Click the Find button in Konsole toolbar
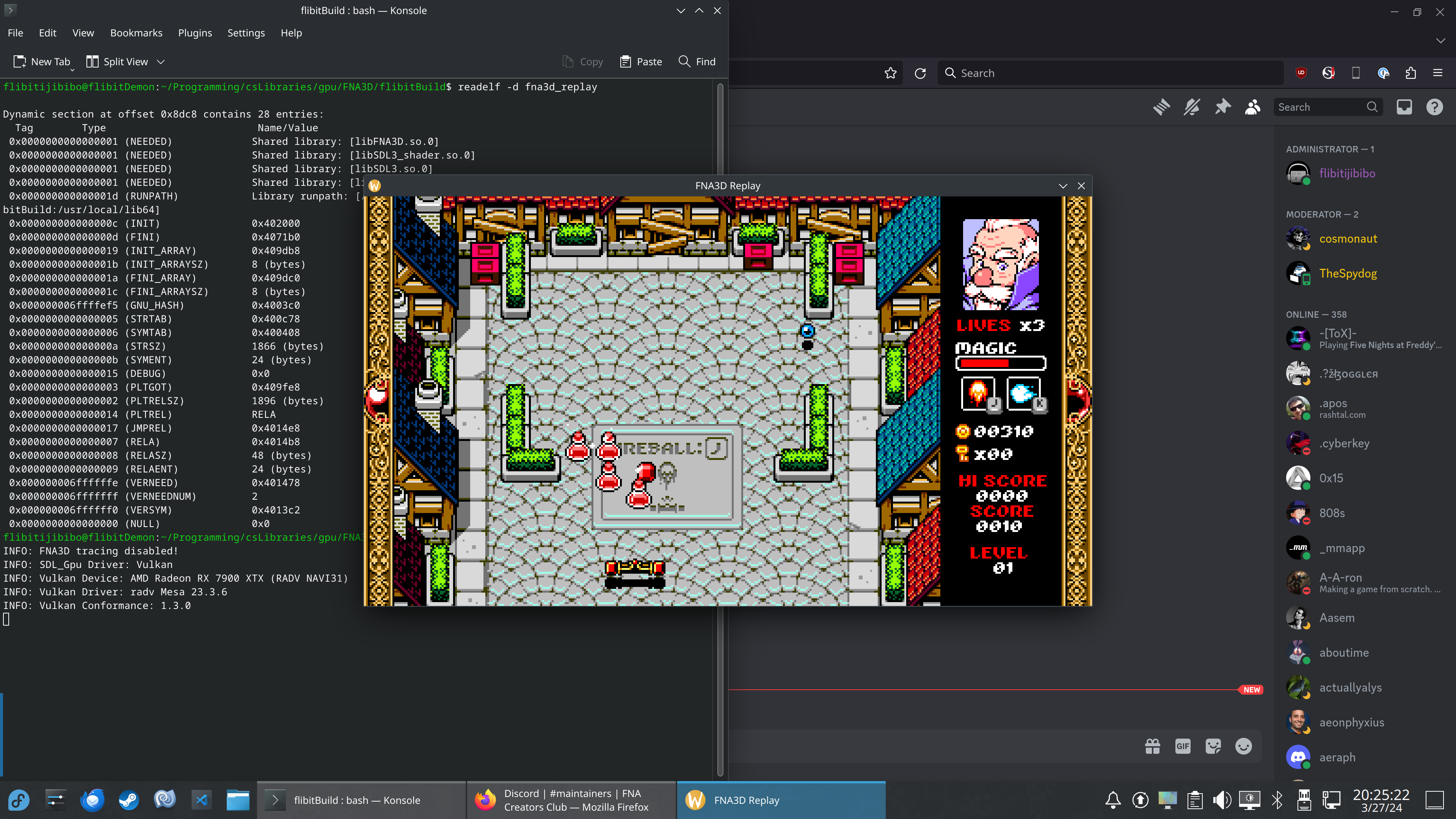Image resolution: width=1456 pixels, height=819 pixels. pos(697,61)
